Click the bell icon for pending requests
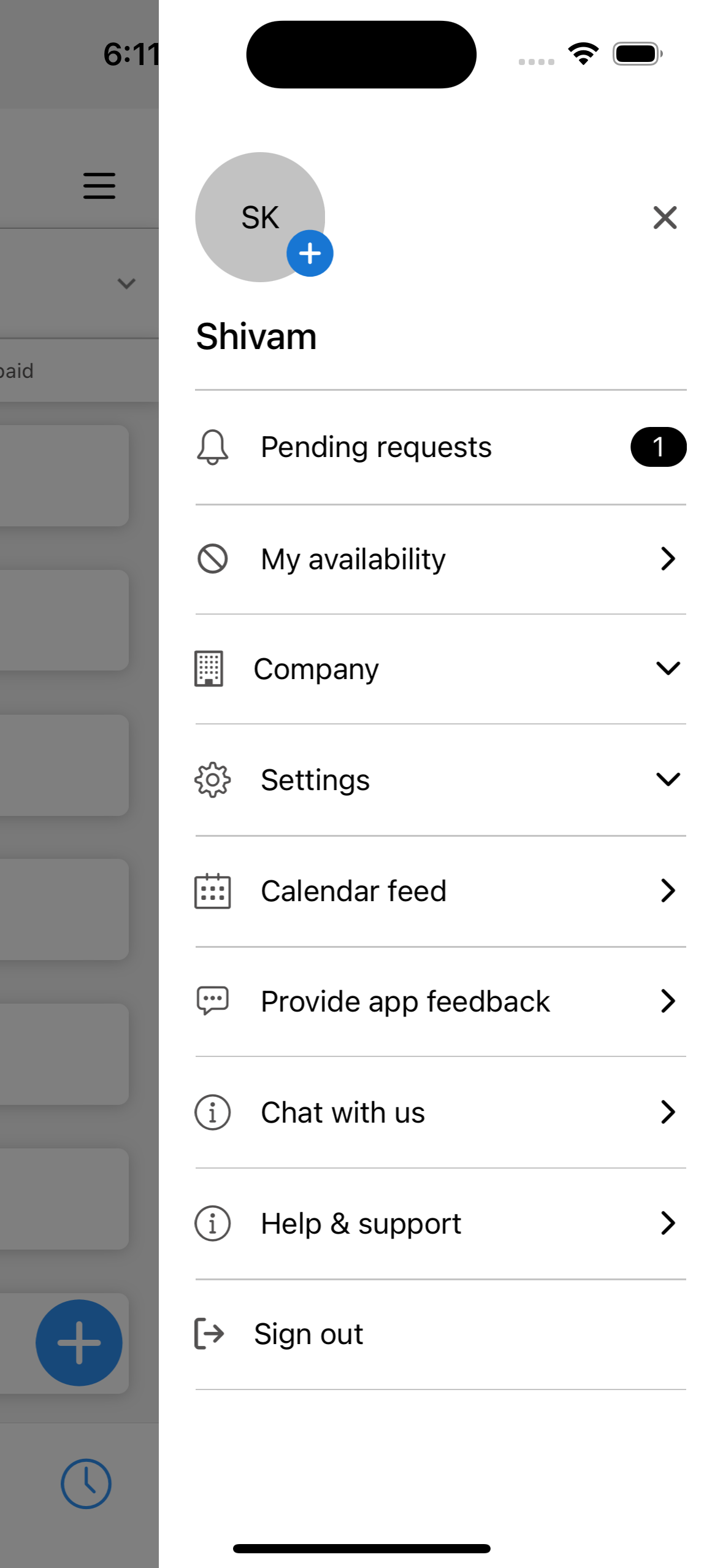 pos(212,447)
